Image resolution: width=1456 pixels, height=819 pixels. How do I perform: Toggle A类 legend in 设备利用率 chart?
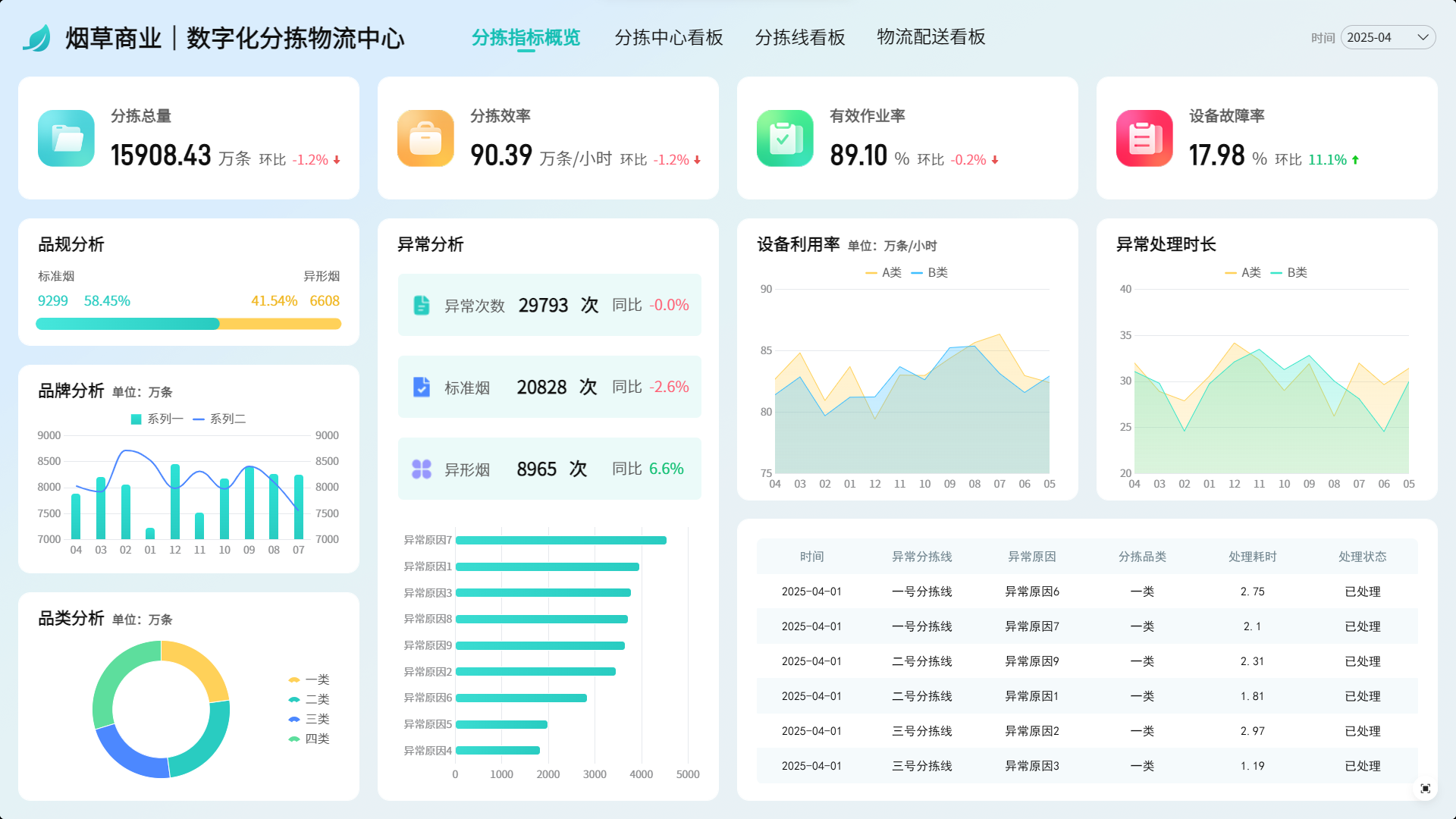pos(883,272)
